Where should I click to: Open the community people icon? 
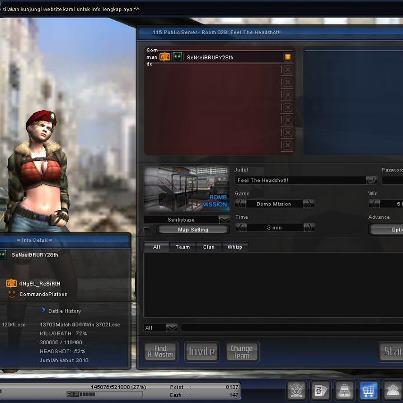pyautogui.click(x=393, y=390)
